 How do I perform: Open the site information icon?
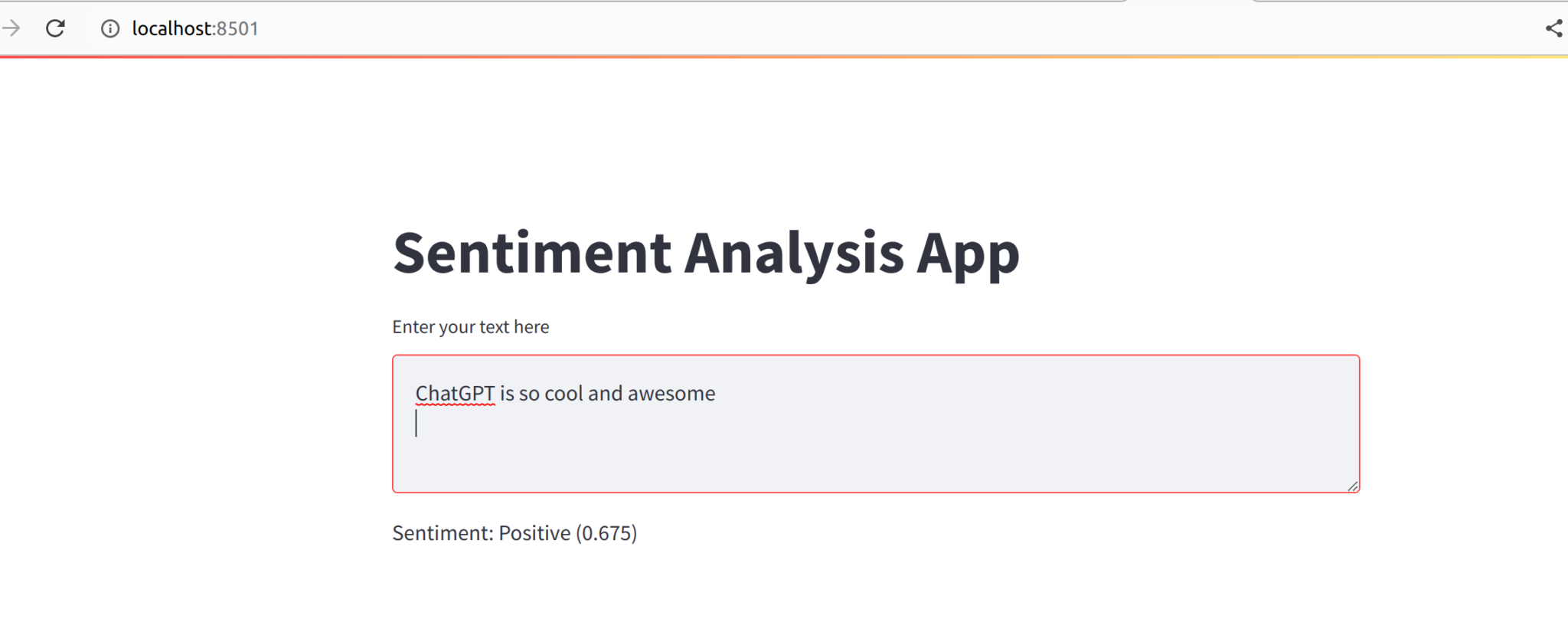tap(110, 29)
